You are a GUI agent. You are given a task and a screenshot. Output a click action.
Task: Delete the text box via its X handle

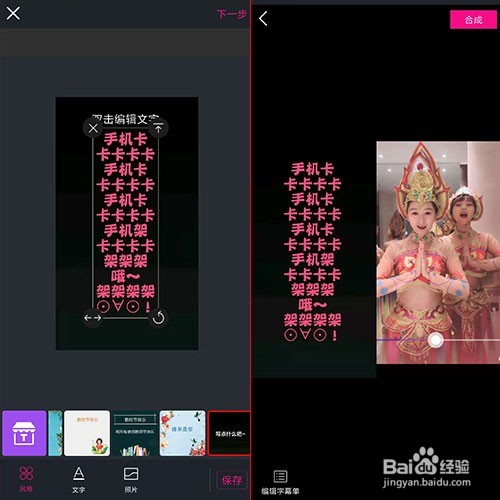click(x=93, y=128)
